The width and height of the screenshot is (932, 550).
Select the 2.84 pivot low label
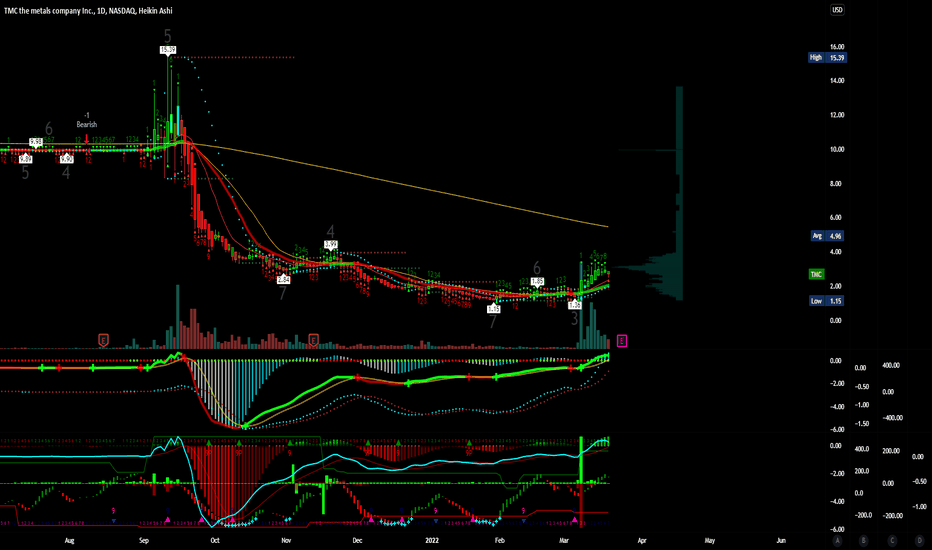[x=284, y=279]
